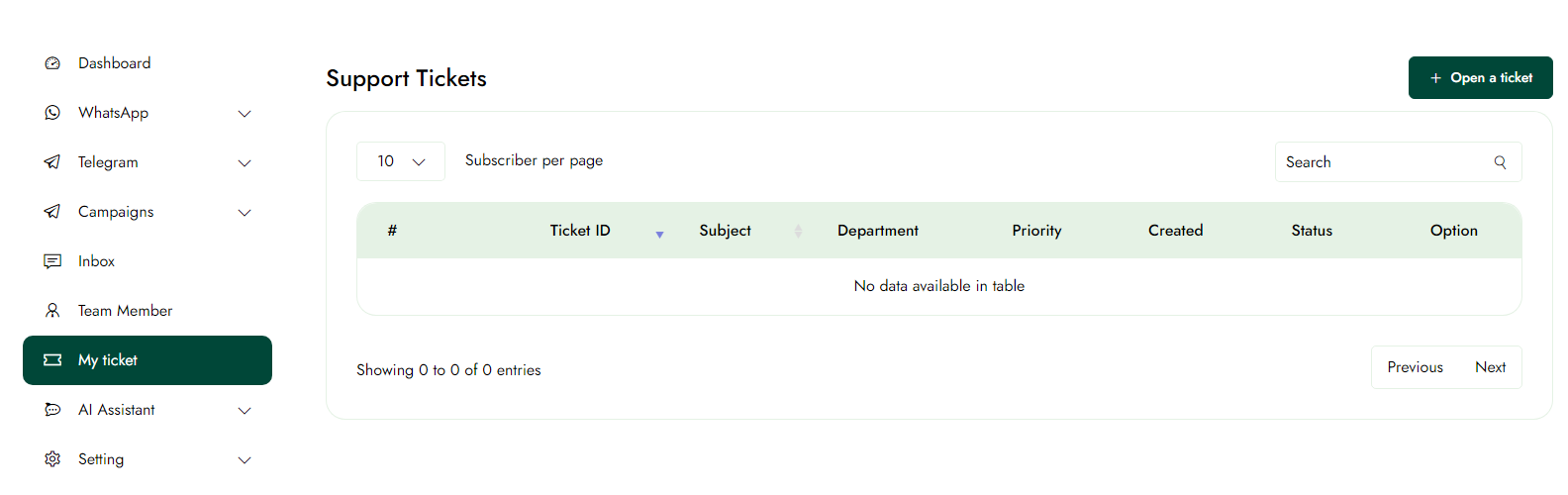The width and height of the screenshot is (1568, 495).
Task: Expand the Telegram submenu chevron
Action: (245, 163)
